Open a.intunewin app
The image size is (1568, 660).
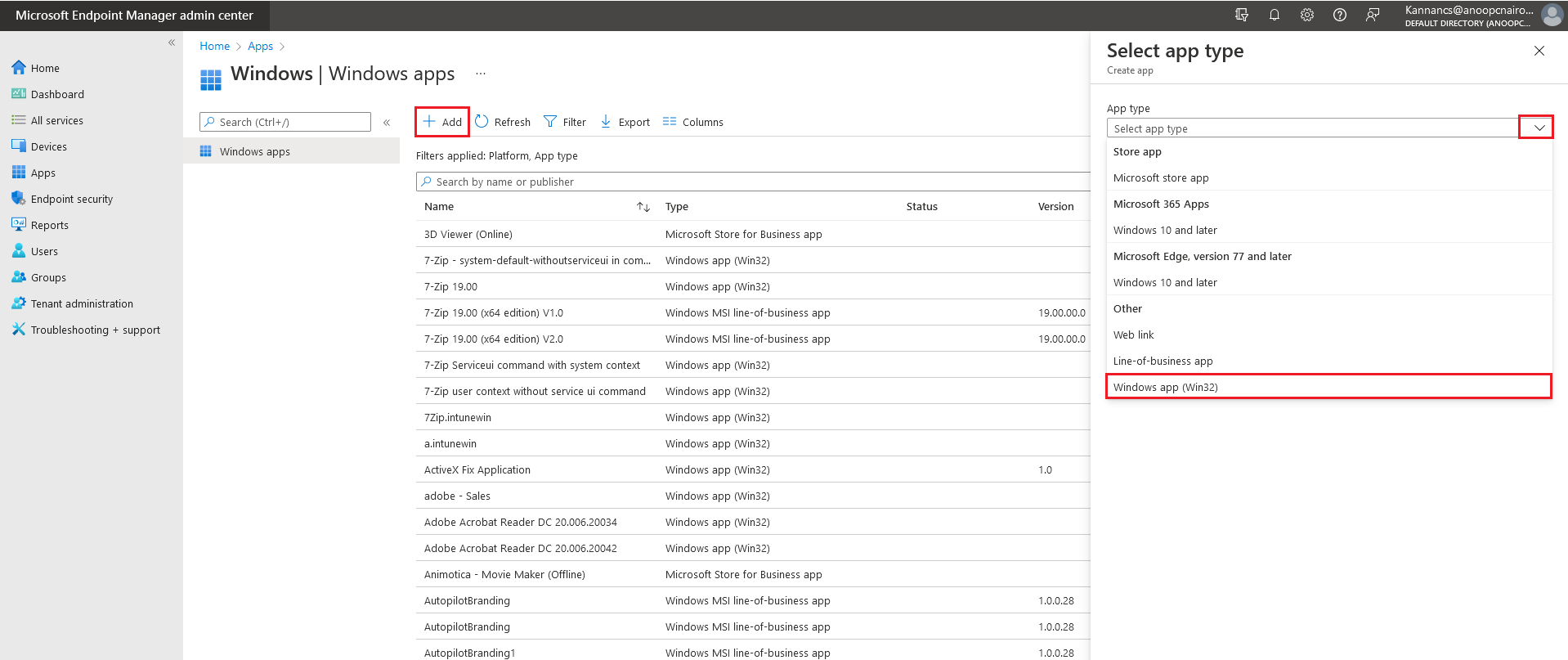(450, 443)
